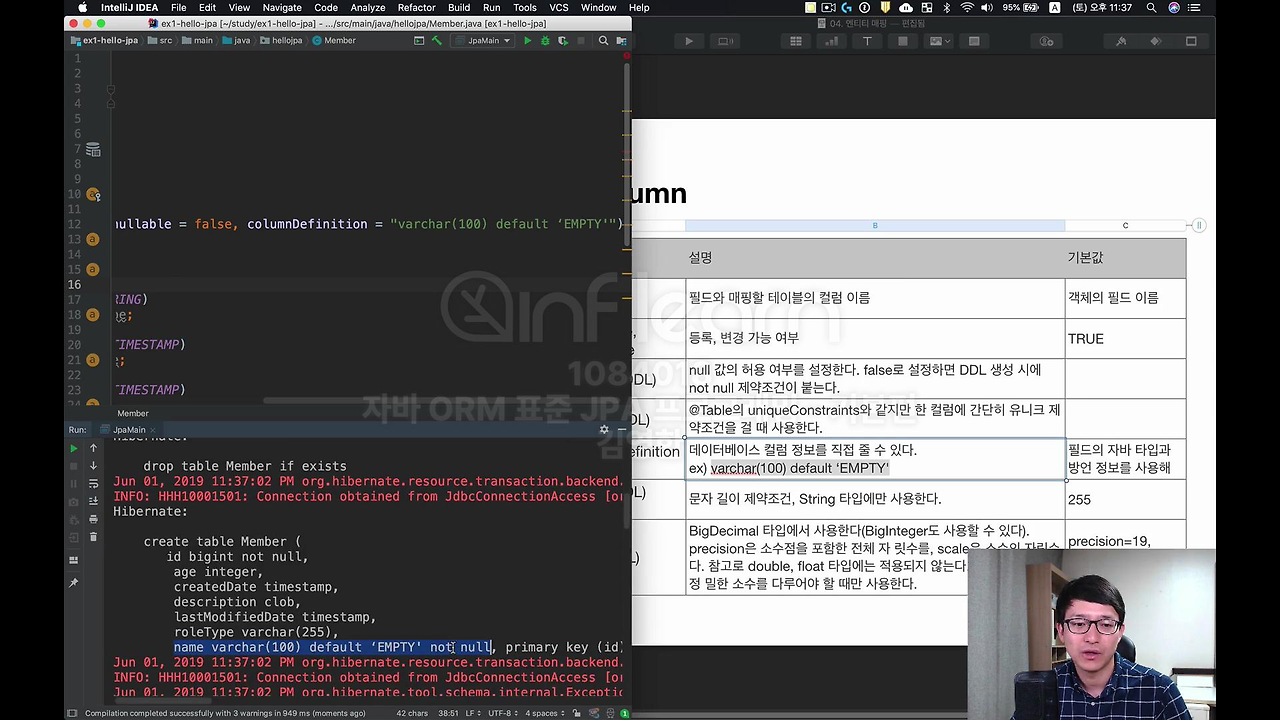Viewport: 1280px width, 720px height.
Task: Open the Refactor menu
Action: coord(416,8)
